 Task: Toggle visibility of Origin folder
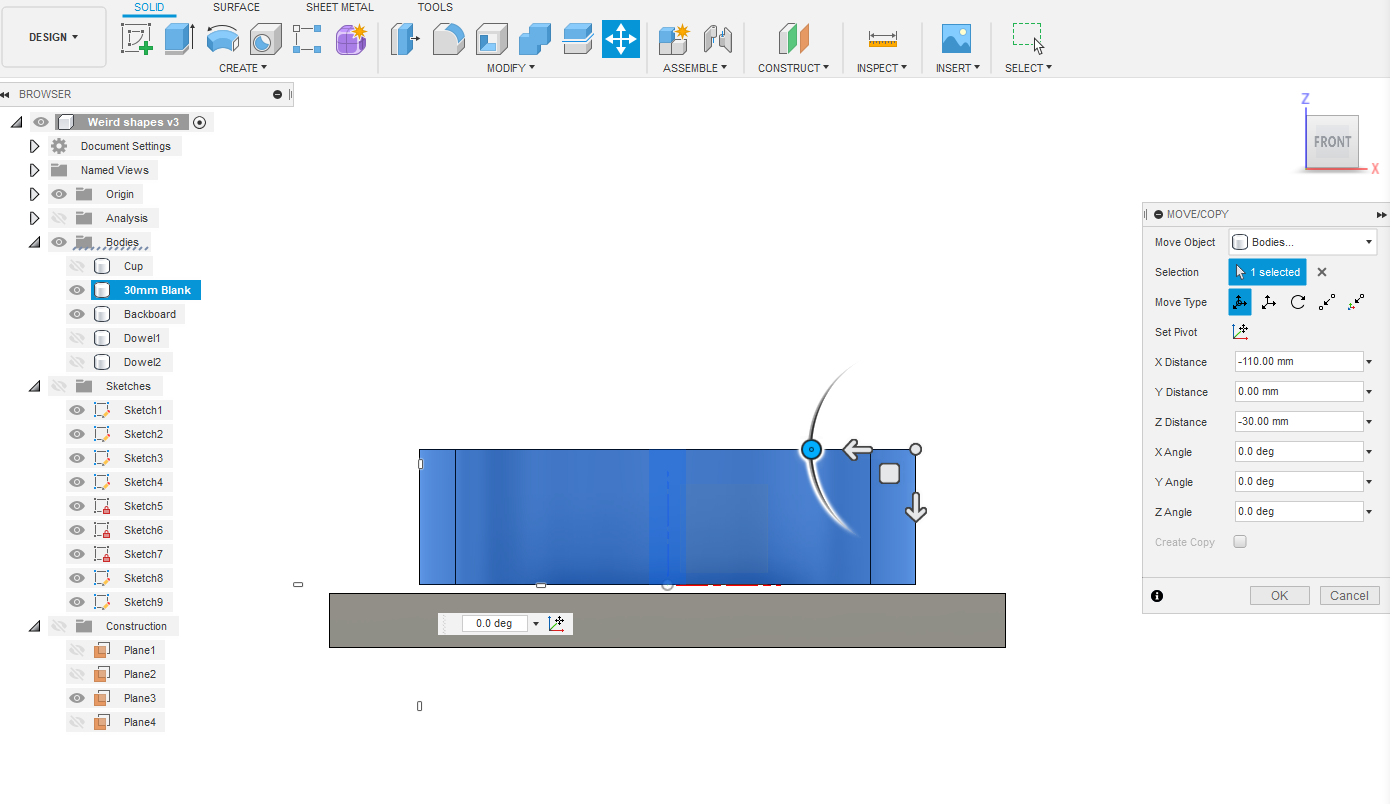click(x=59, y=194)
